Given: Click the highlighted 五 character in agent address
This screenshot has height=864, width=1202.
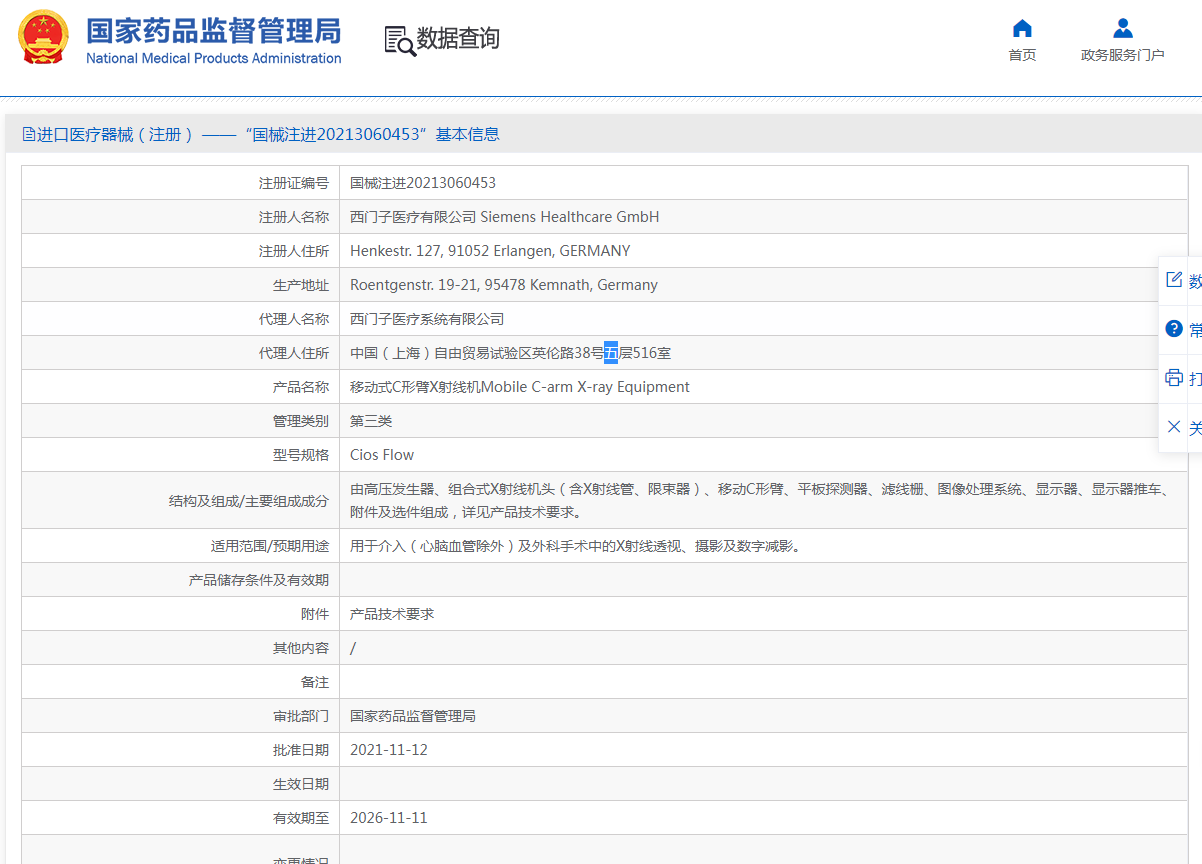Looking at the screenshot, I should coord(611,353).
